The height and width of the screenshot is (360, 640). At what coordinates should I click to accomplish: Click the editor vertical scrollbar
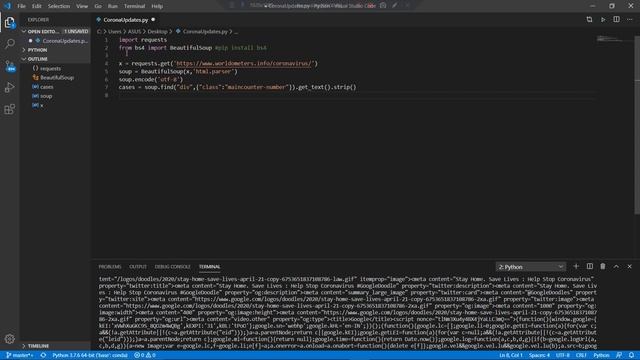tap(637, 124)
